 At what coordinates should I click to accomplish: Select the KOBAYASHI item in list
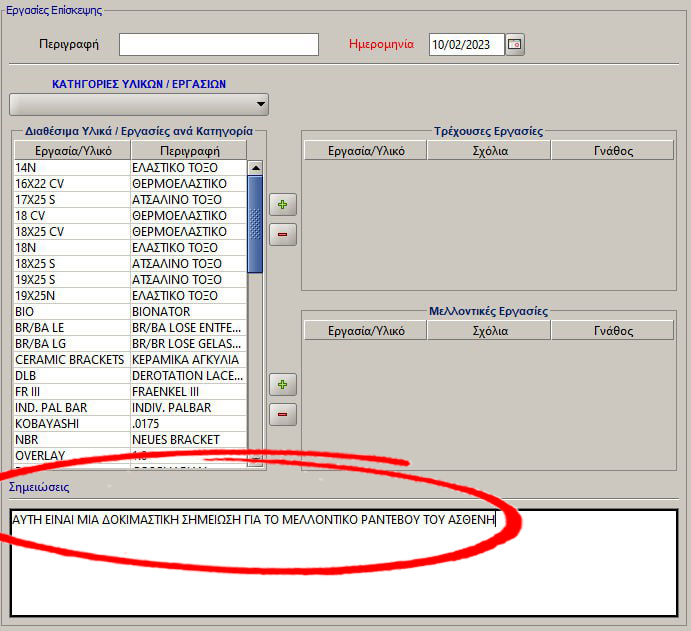pyautogui.click(x=70, y=423)
